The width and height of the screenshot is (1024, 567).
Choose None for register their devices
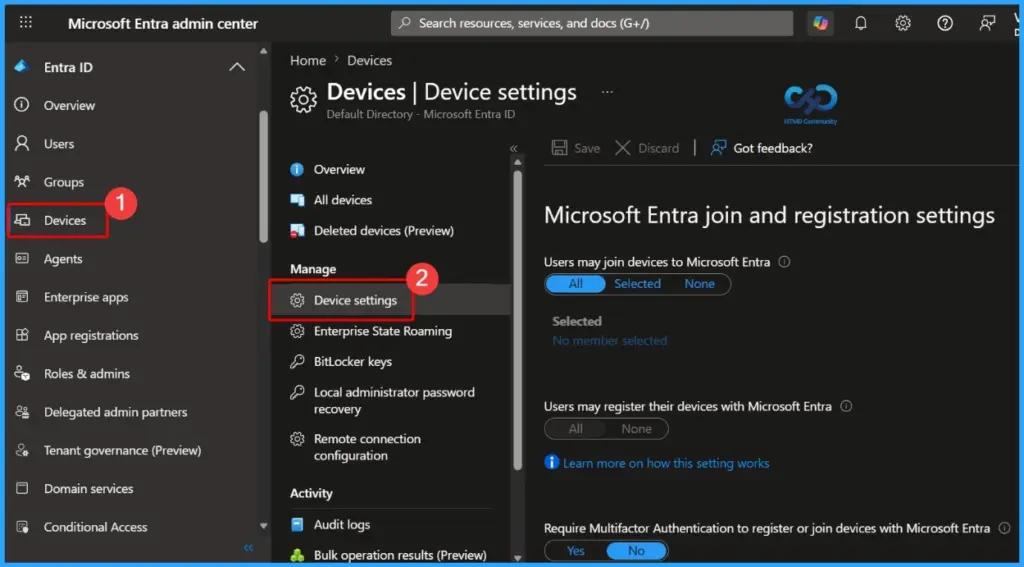[637, 429]
